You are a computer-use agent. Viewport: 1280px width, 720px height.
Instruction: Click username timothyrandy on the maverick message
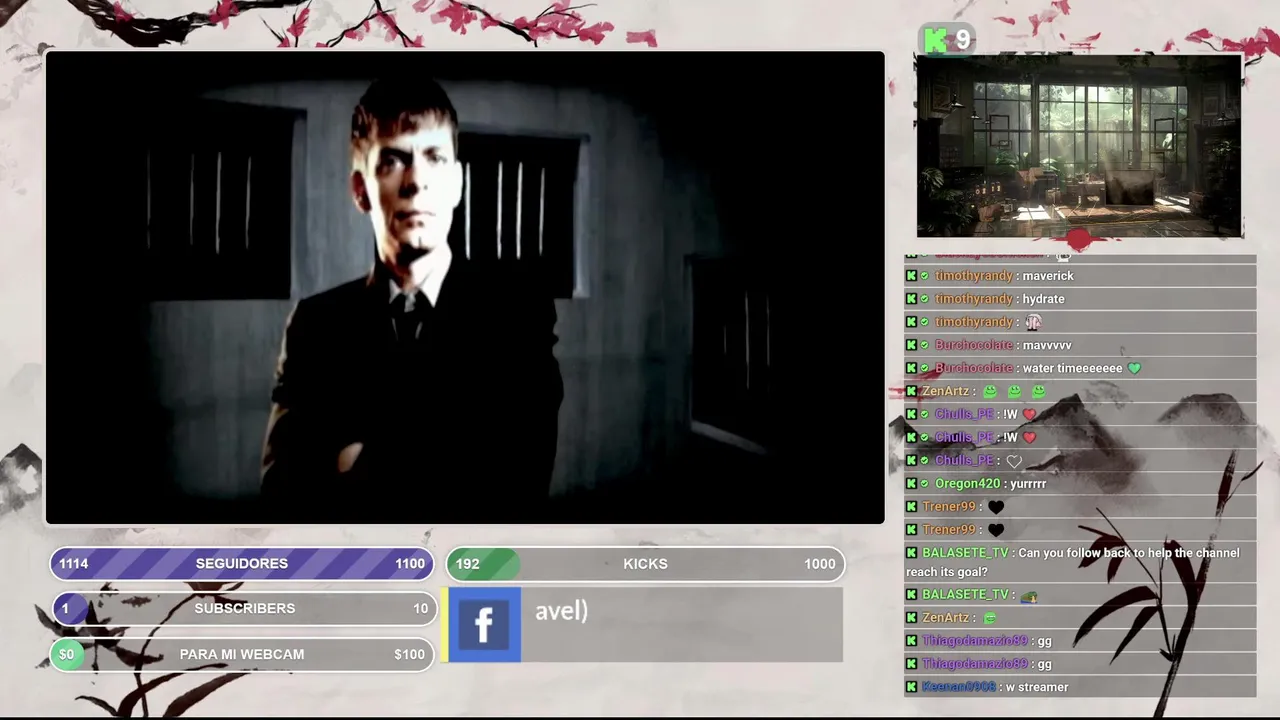tap(974, 276)
